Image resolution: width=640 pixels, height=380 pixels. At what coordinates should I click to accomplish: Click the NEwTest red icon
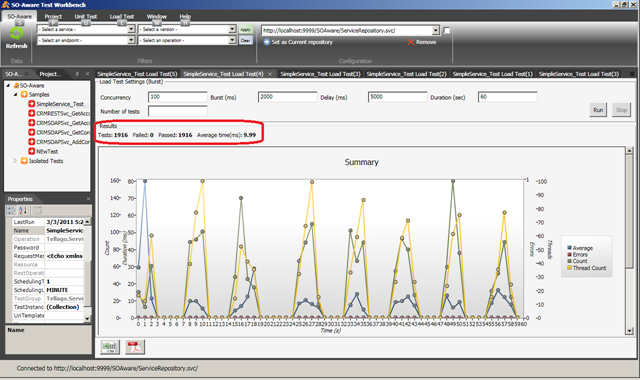point(31,151)
